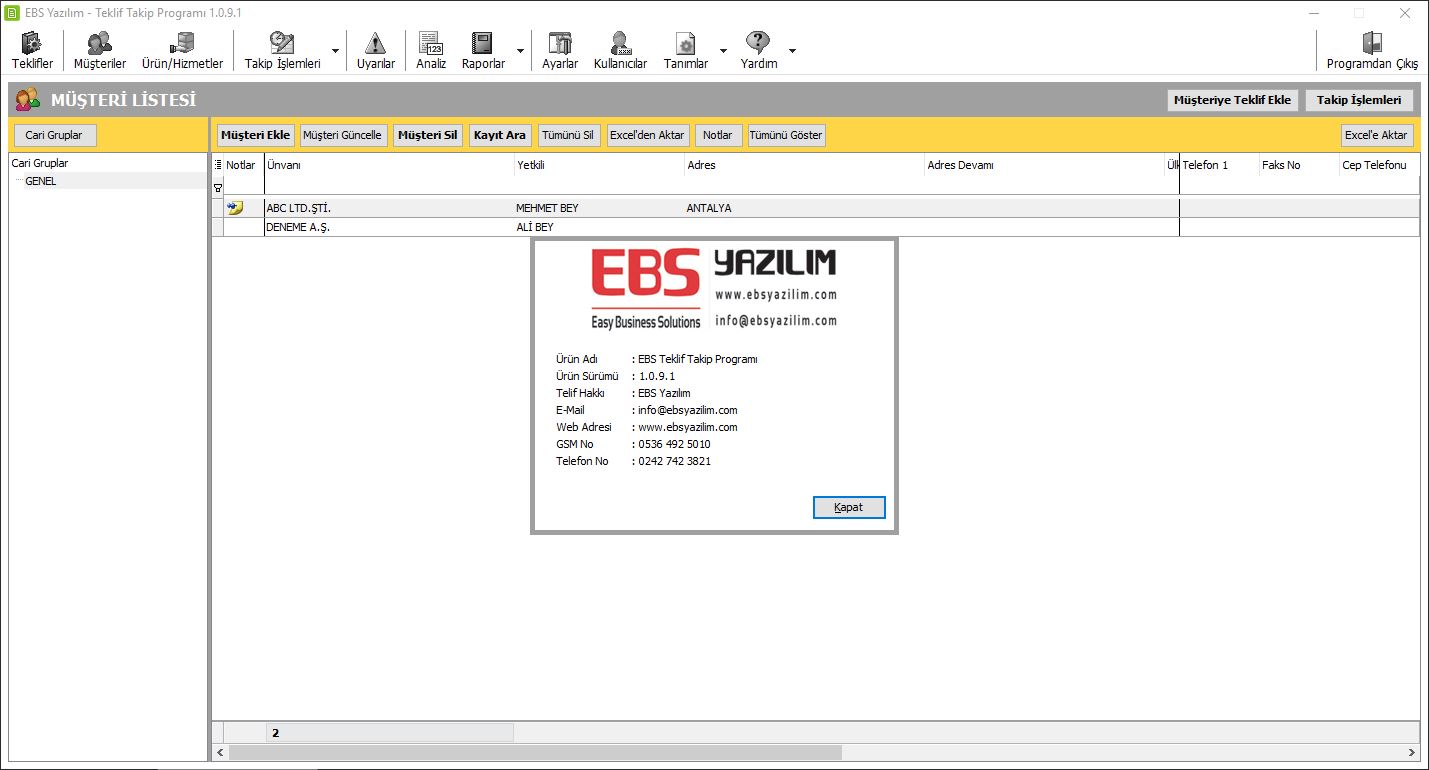Close the about dialog with Kapat
The height and width of the screenshot is (770, 1429).
tap(849, 508)
